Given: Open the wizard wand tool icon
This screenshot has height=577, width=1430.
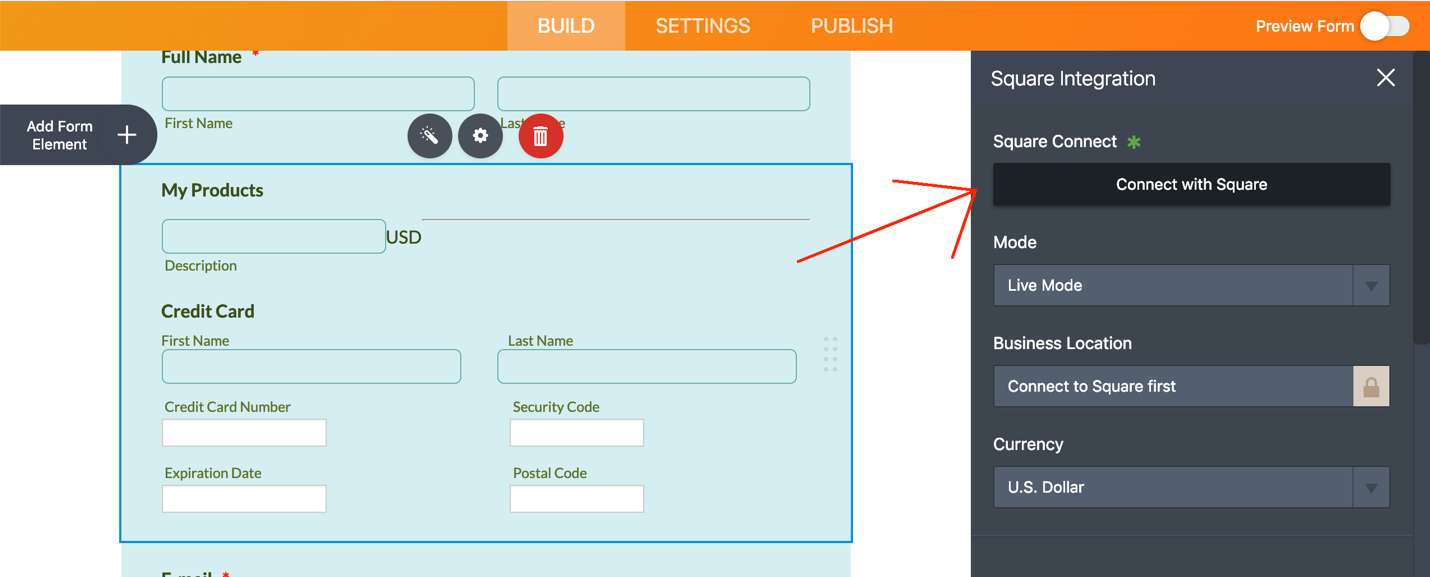Looking at the screenshot, I should (430, 136).
